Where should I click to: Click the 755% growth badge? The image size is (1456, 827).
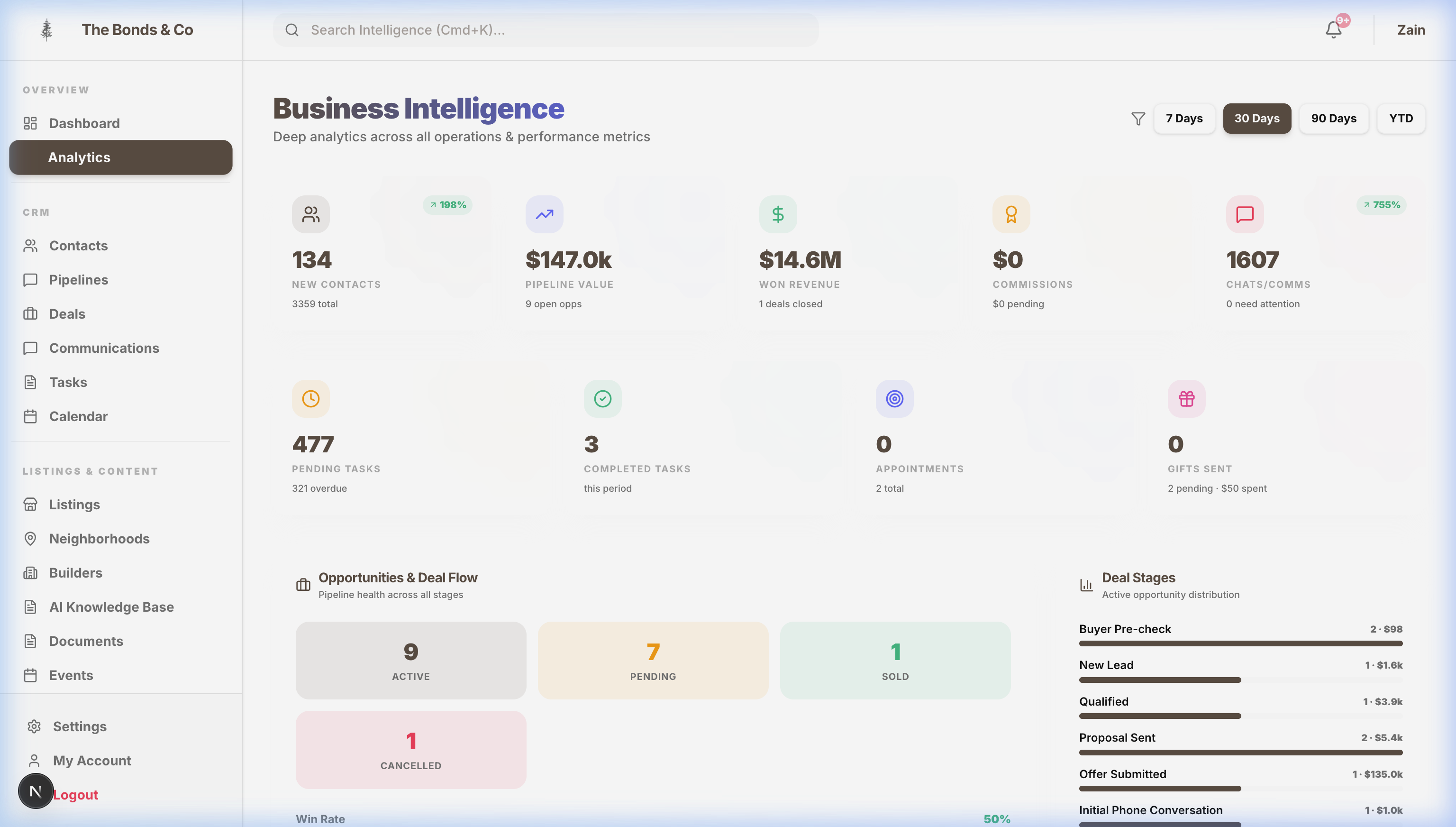[x=1382, y=205]
